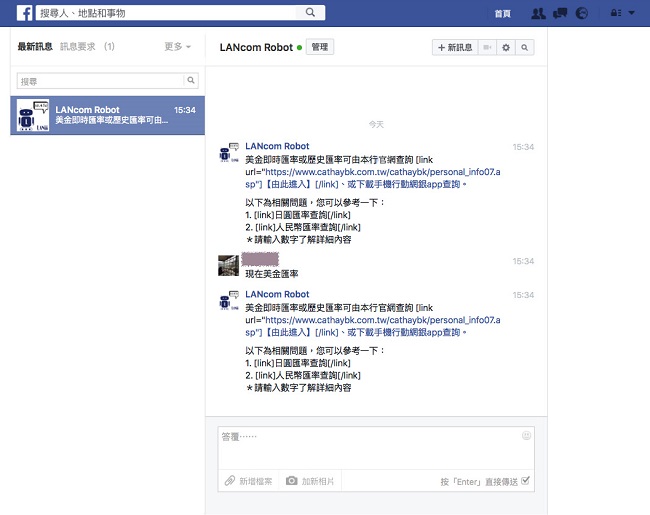The height and width of the screenshot is (515, 650).
Task: Open the friend requests icon
Action: [x=538, y=13]
